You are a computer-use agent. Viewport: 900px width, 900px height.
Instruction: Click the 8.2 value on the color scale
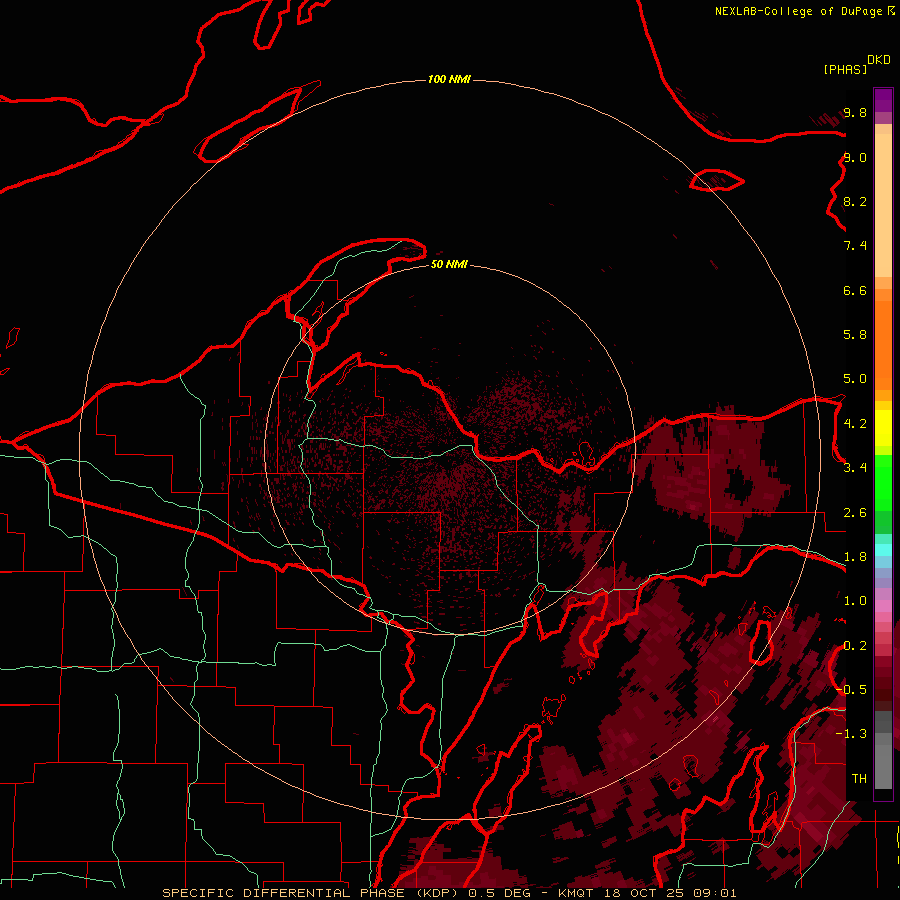click(855, 201)
